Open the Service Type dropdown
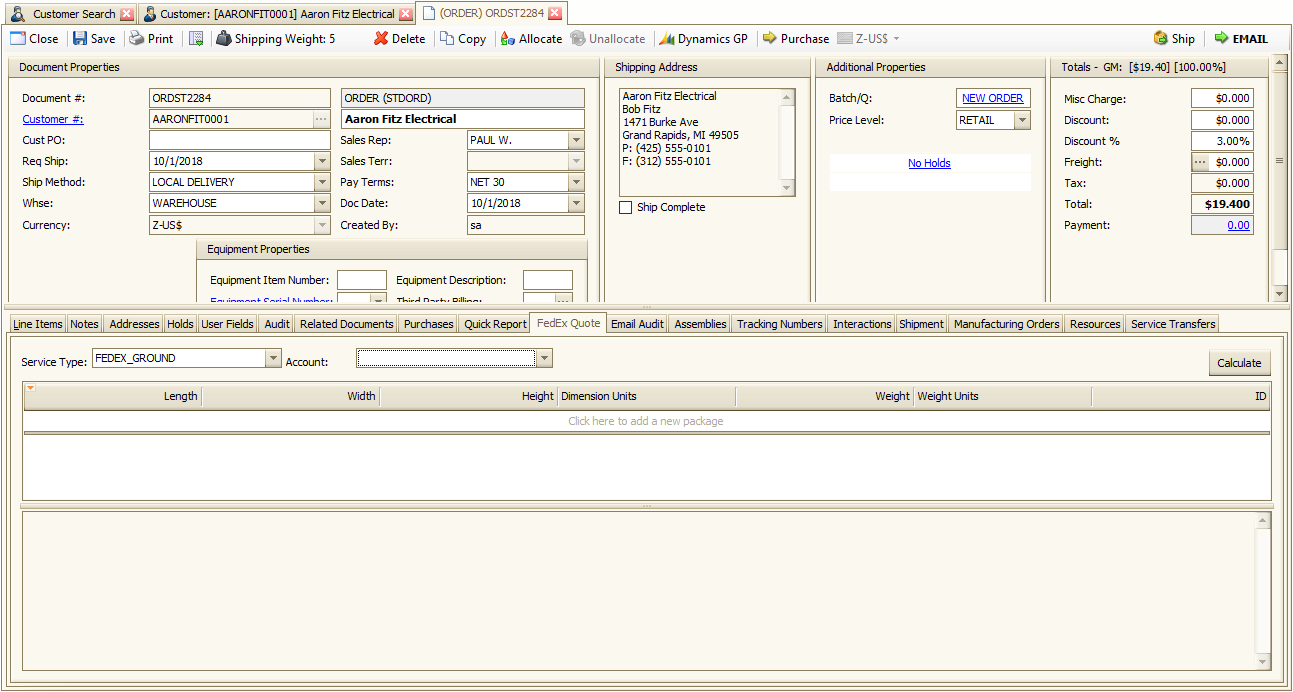Image resolution: width=1293 pixels, height=692 pixels. (273, 359)
